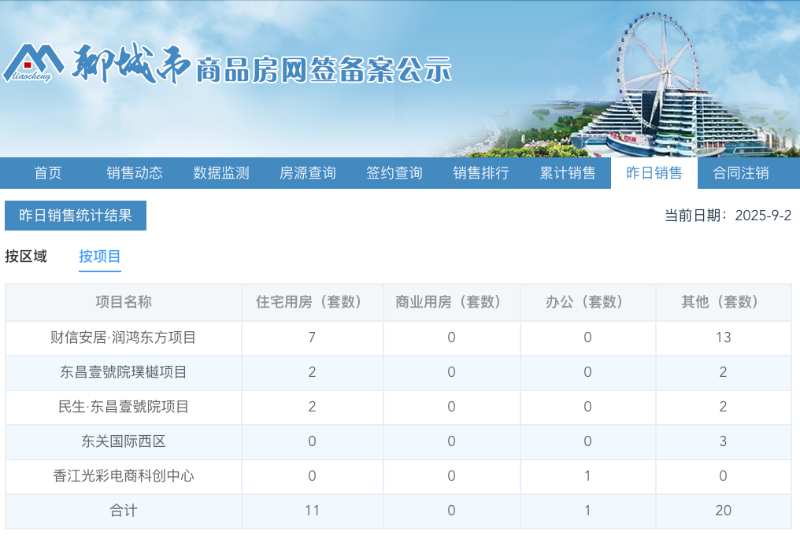Click the 其他（套数） column header
800x546 pixels.
pyautogui.click(x=723, y=302)
